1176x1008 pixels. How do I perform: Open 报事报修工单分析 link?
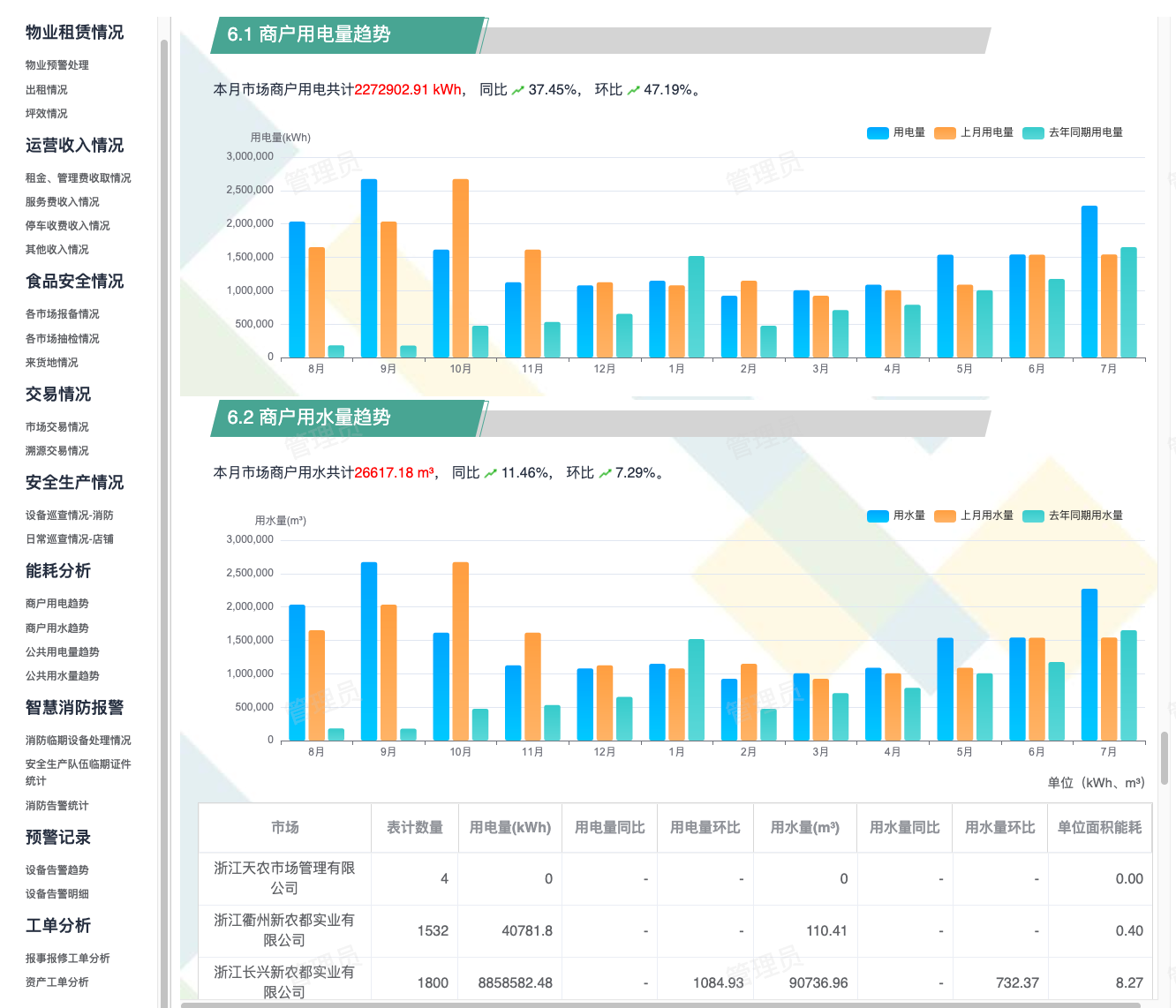click(x=68, y=959)
